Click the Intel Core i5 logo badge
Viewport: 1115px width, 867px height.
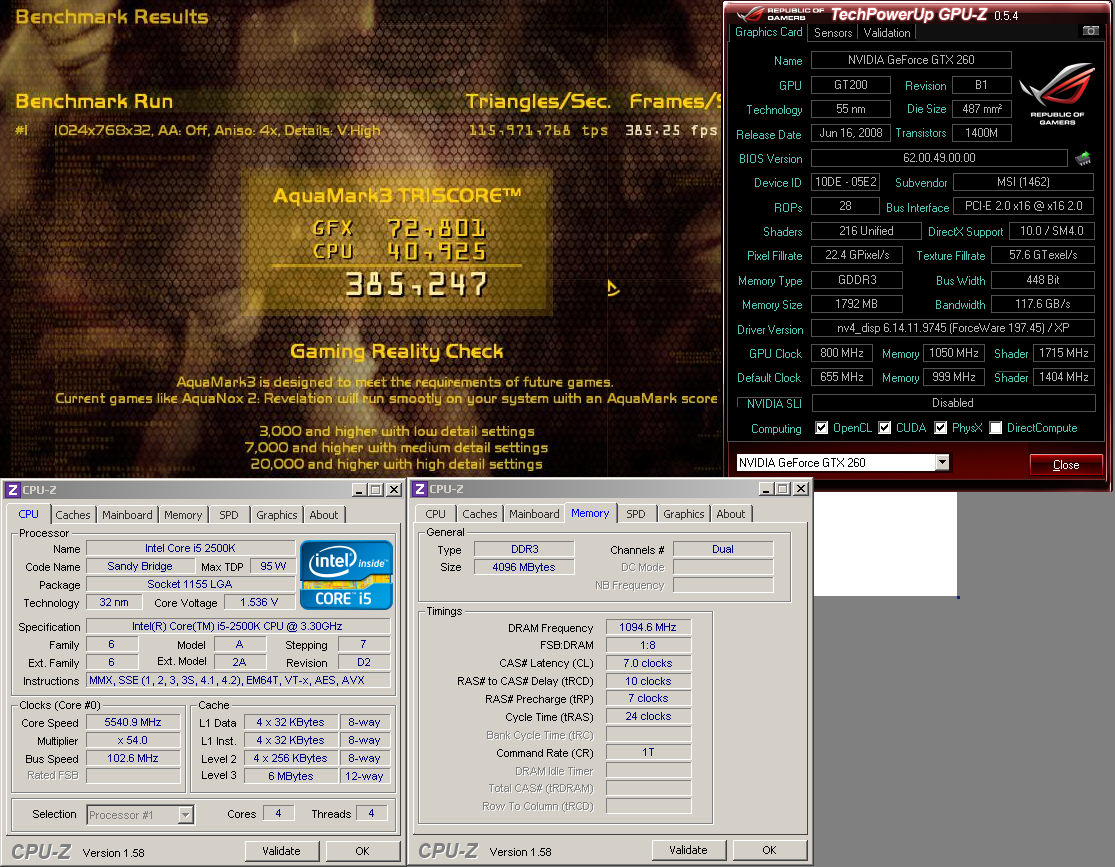346,575
